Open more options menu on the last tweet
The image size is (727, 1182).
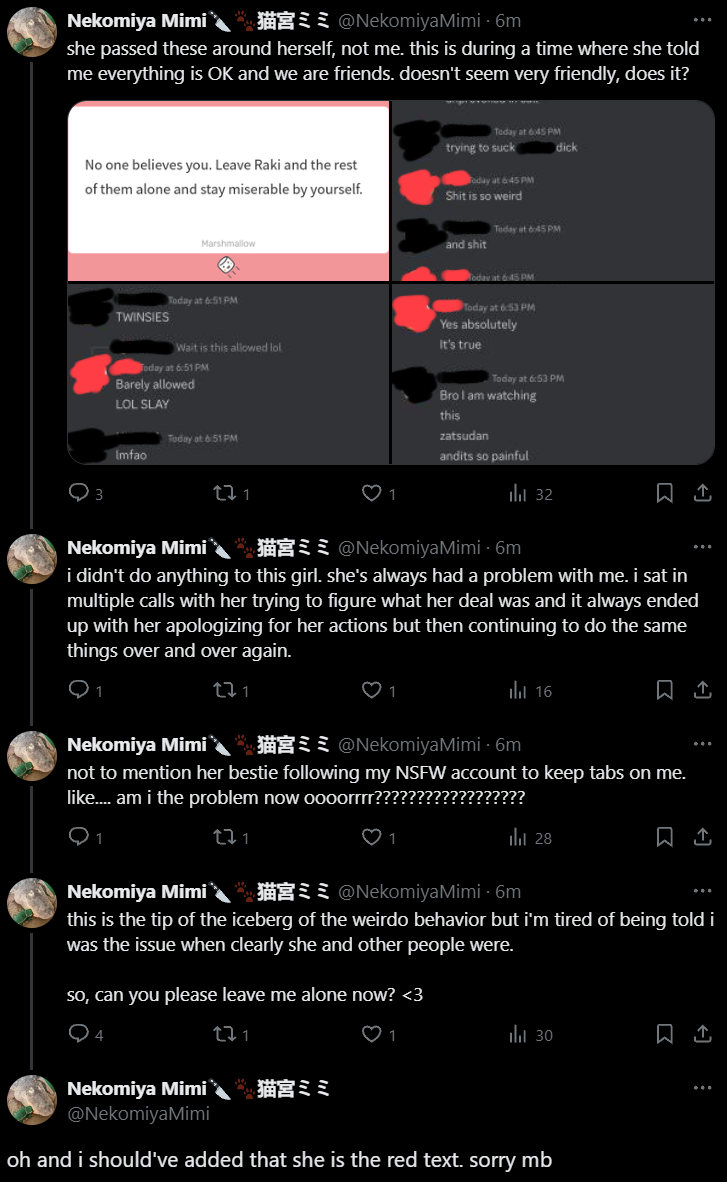point(702,1088)
